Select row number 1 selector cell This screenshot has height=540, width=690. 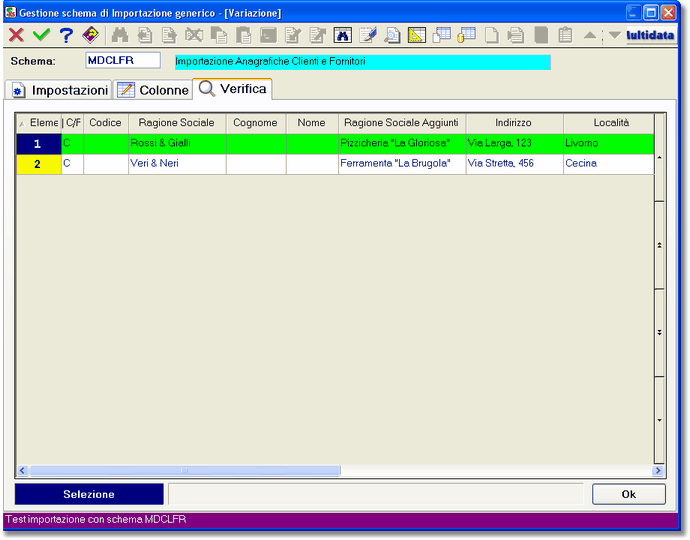[x=39, y=144]
